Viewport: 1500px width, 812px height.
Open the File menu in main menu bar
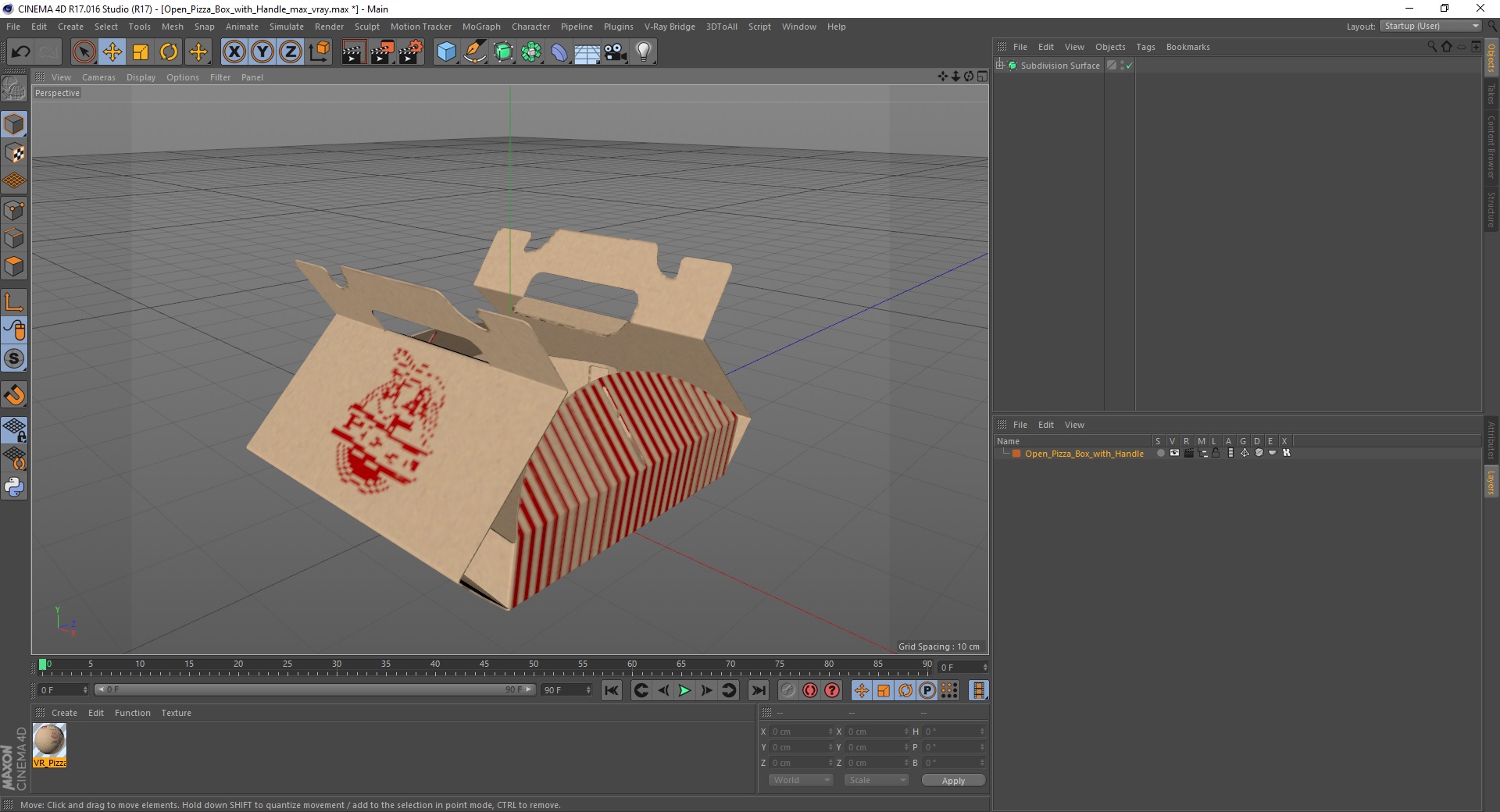click(13, 27)
